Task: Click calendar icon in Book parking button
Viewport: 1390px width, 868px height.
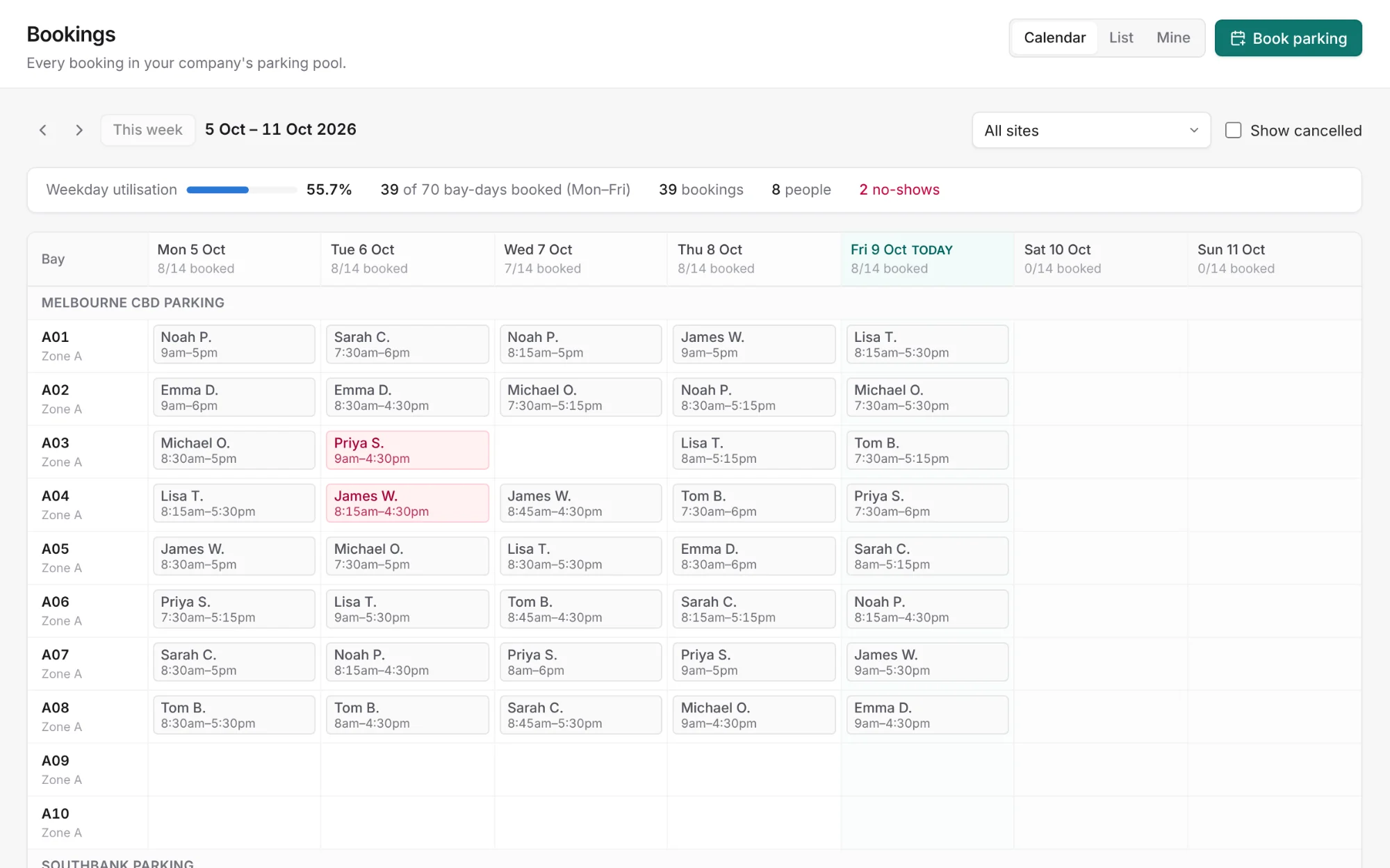Action: [x=1238, y=38]
